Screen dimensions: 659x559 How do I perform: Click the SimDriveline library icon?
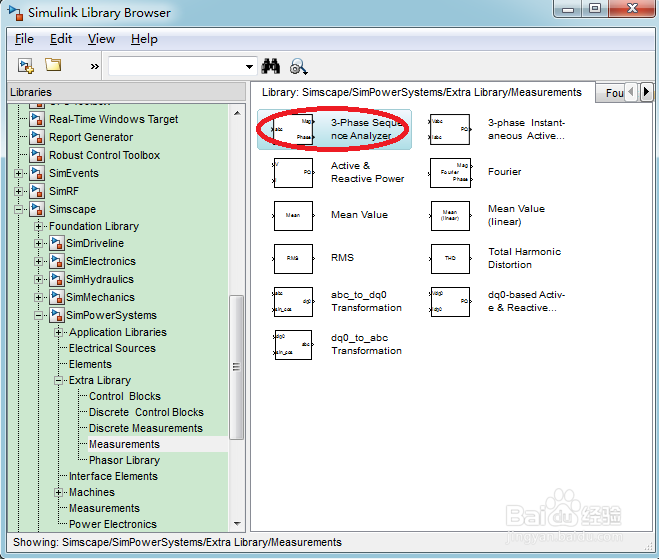point(57,243)
